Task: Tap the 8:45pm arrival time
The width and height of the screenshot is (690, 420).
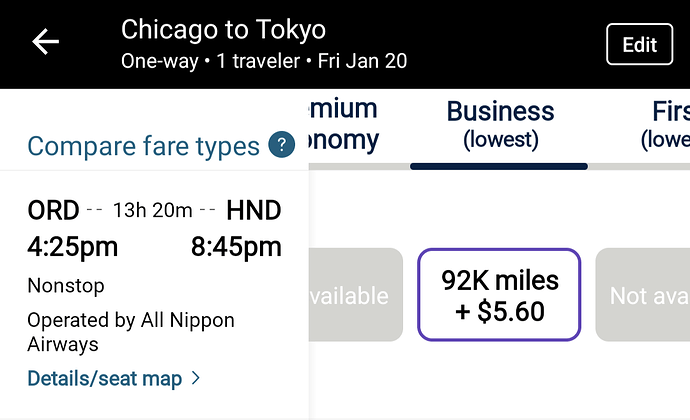Action: [236, 247]
